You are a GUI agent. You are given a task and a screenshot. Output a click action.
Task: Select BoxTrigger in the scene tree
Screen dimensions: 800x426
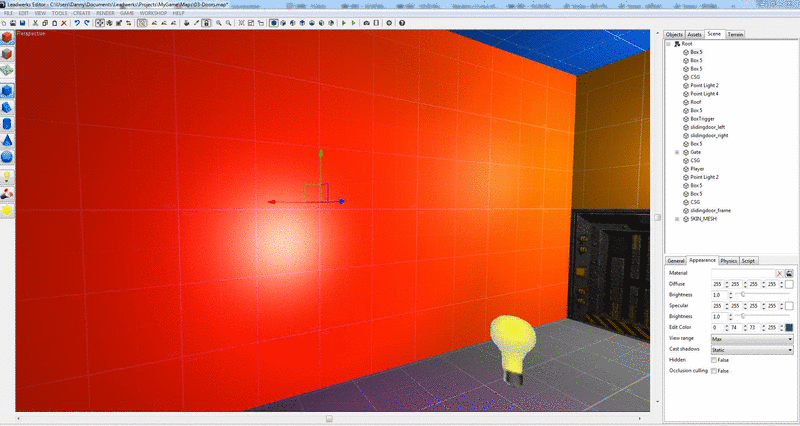702,119
